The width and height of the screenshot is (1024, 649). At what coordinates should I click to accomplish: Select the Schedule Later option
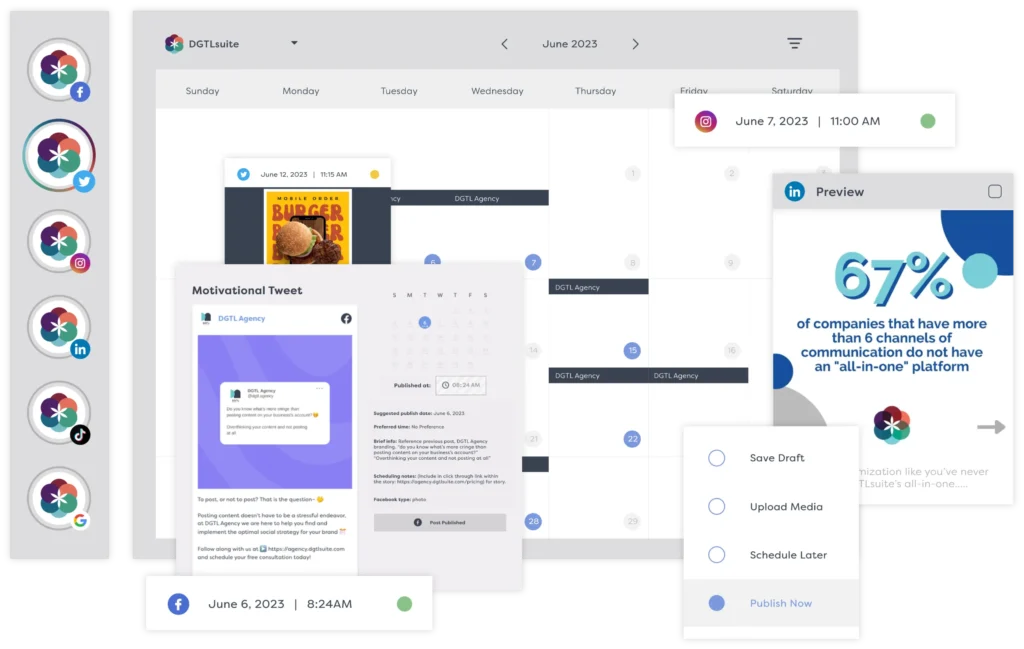pyautogui.click(x=771, y=555)
